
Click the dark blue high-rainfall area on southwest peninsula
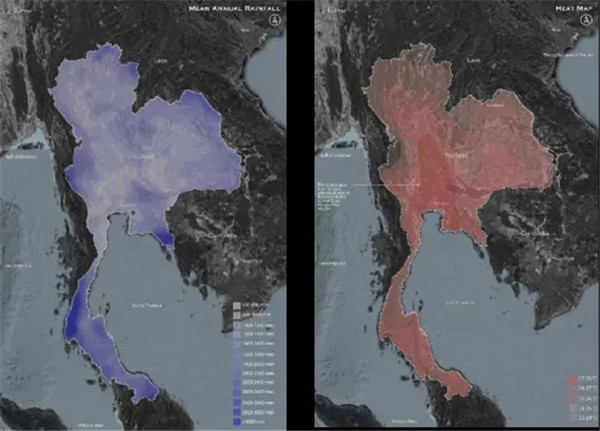coord(73,322)
